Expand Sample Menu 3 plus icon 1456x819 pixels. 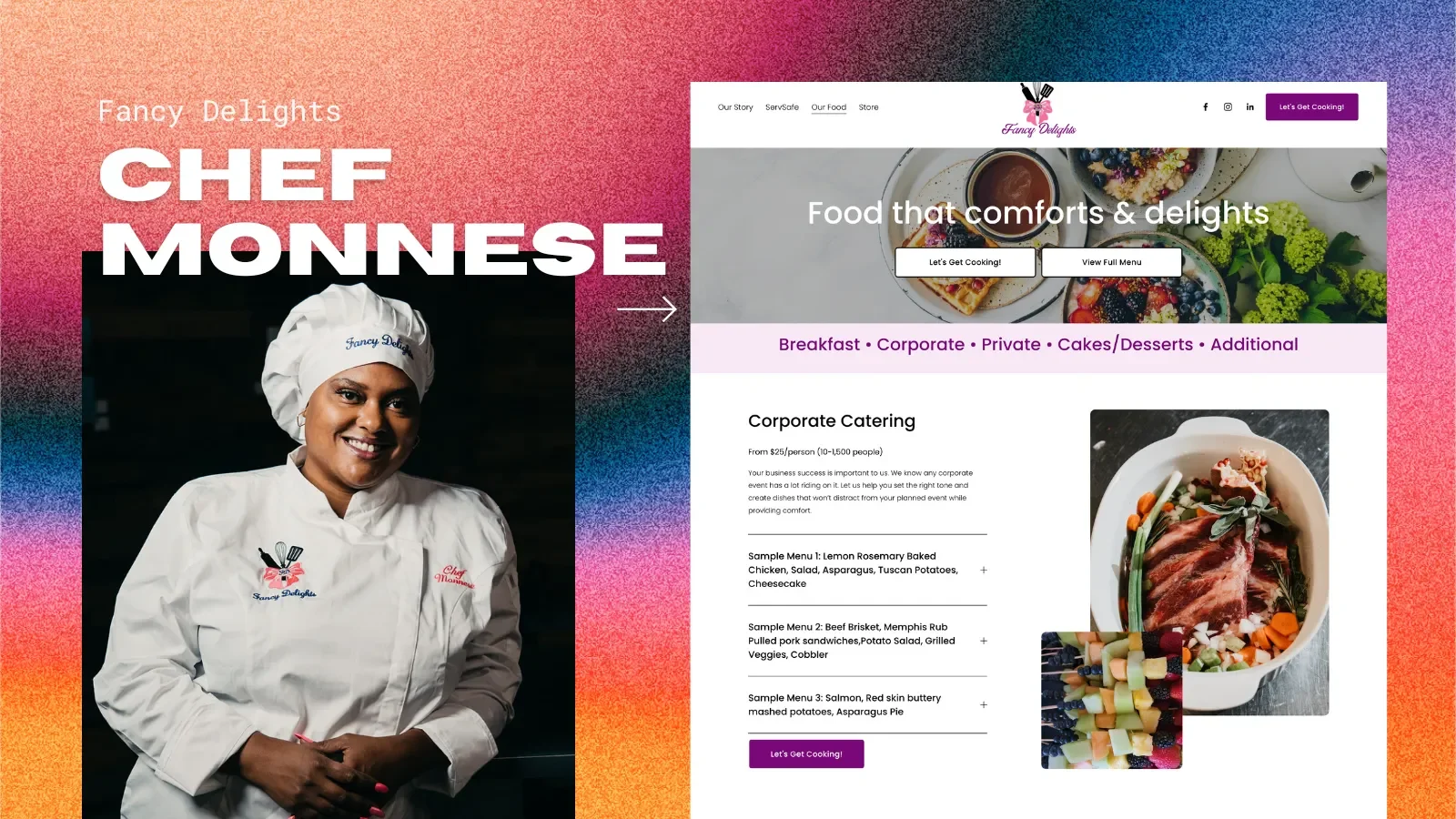984,704
